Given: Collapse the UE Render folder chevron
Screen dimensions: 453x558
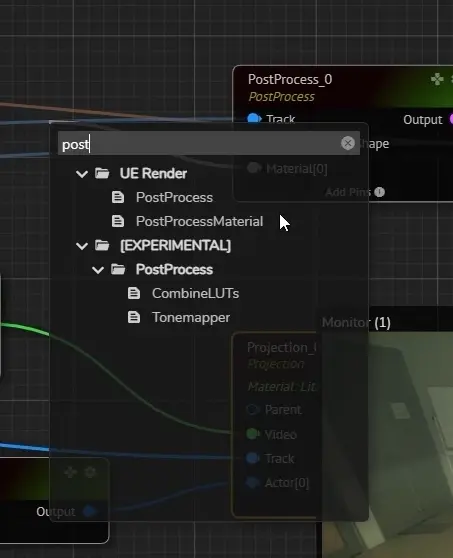Looking at the screenshot, I should (82, 174).
